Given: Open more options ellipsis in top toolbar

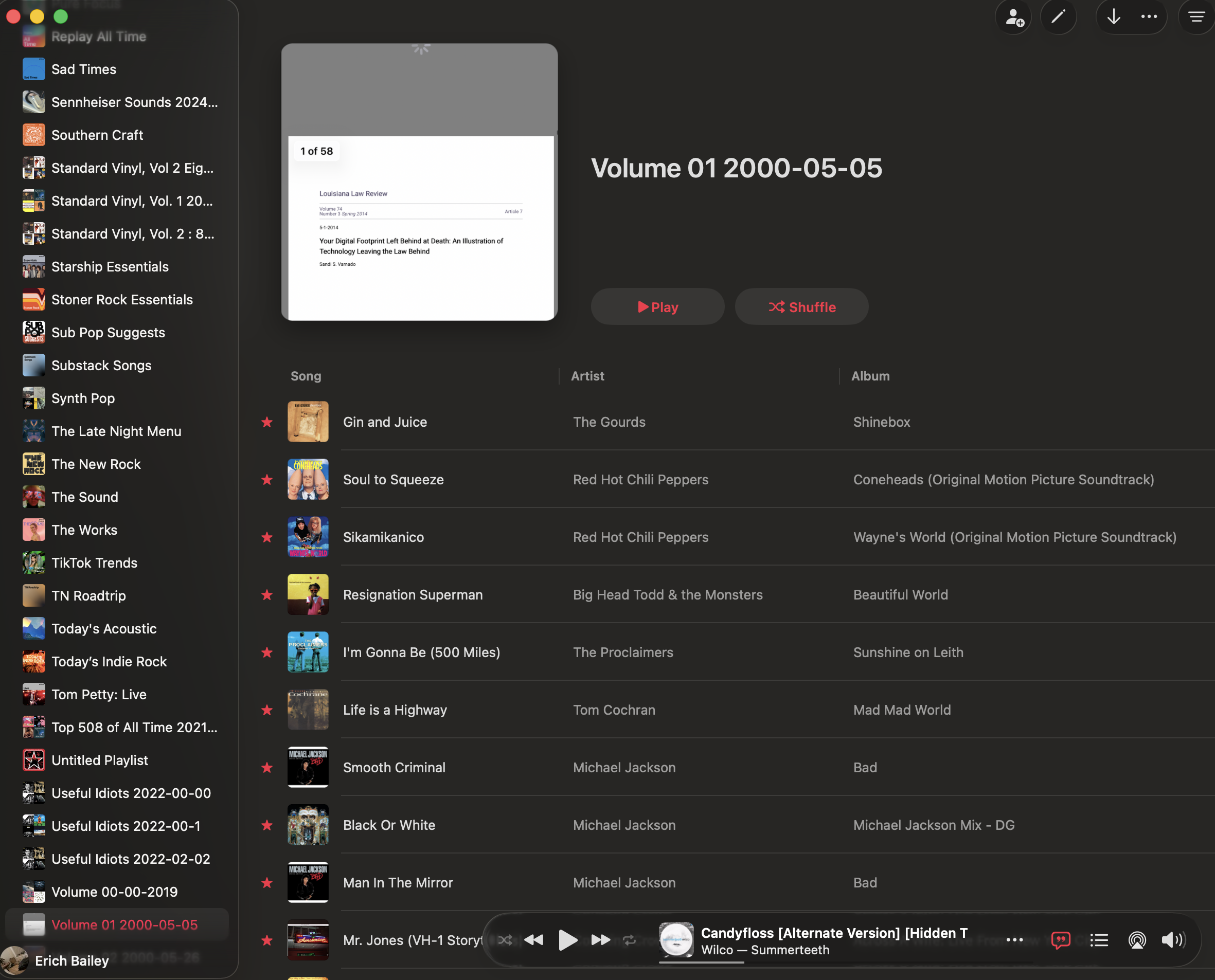Looking at the screenshot, I should coord(1149,17).
